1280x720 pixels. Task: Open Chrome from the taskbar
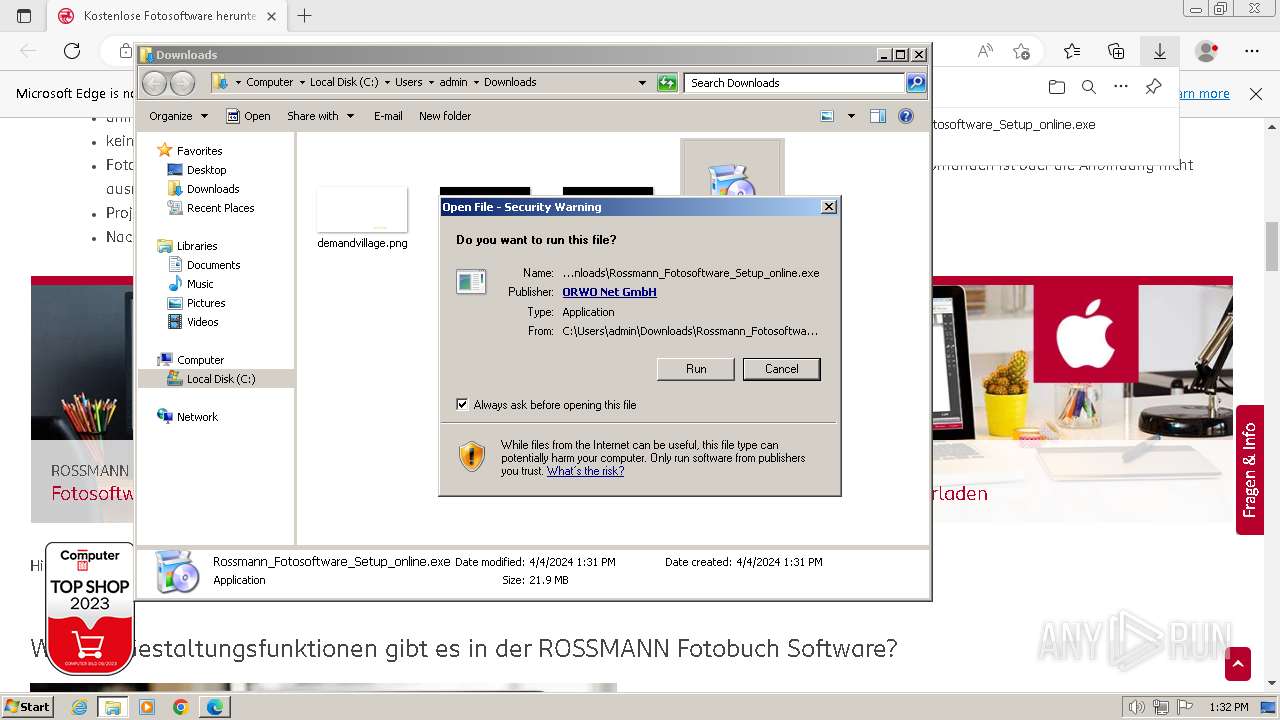tap(180, 707)
